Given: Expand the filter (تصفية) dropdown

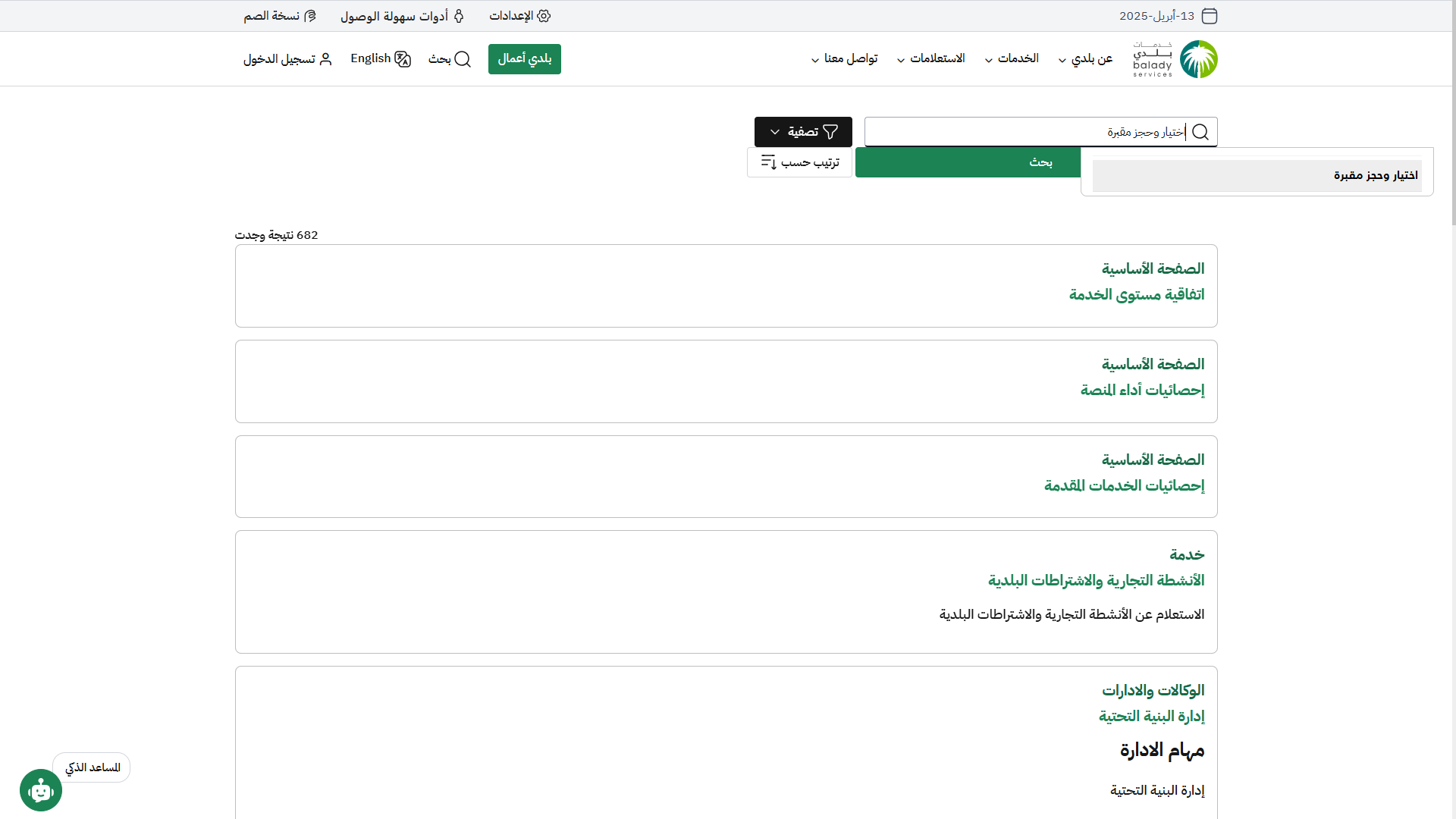Looking at the screenshot, I should pyautogui.click(x=803, y=132).
